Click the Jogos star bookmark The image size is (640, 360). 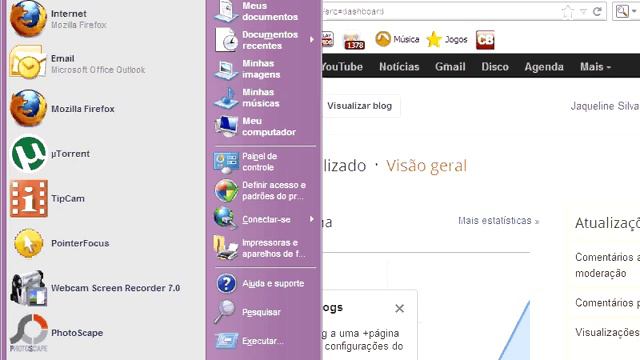tap(447, 40)
